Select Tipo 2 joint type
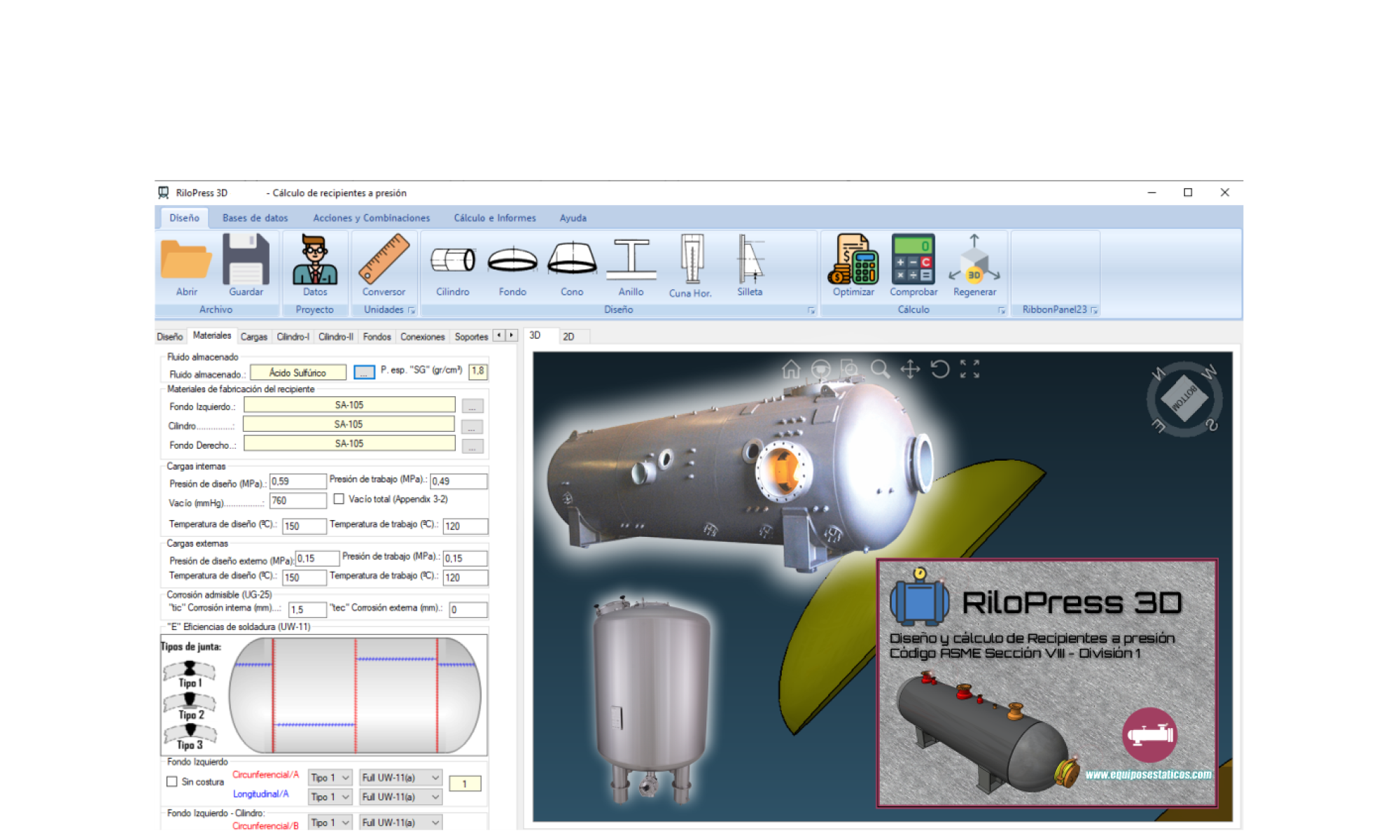Screen dimensions: 1400x840 [190, 706]
